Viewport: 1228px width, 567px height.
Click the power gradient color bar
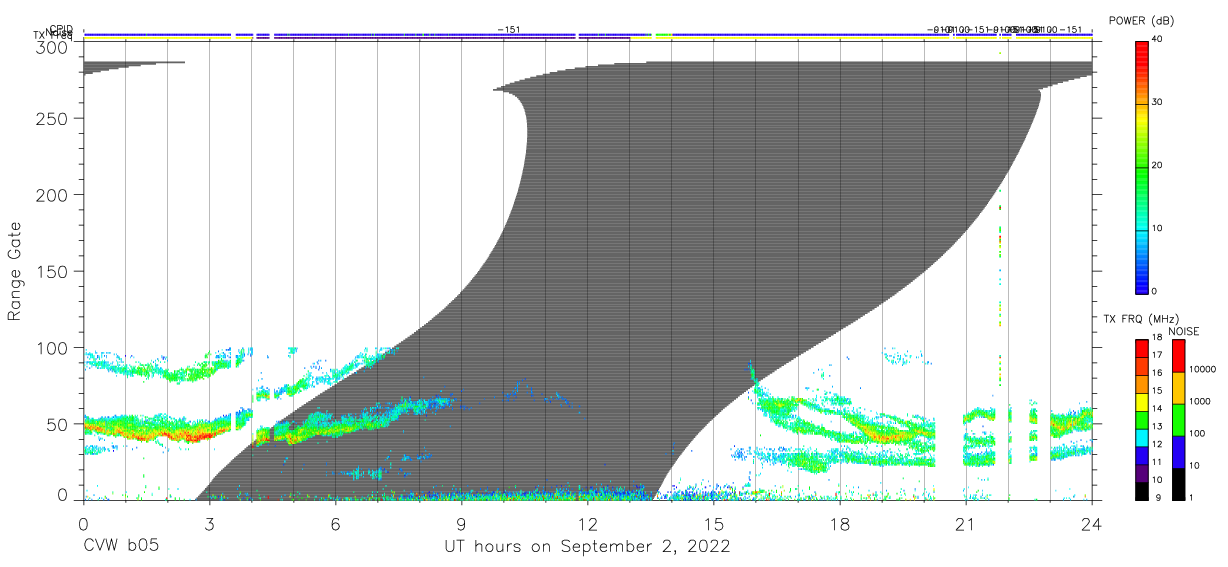click(1141, 167)
